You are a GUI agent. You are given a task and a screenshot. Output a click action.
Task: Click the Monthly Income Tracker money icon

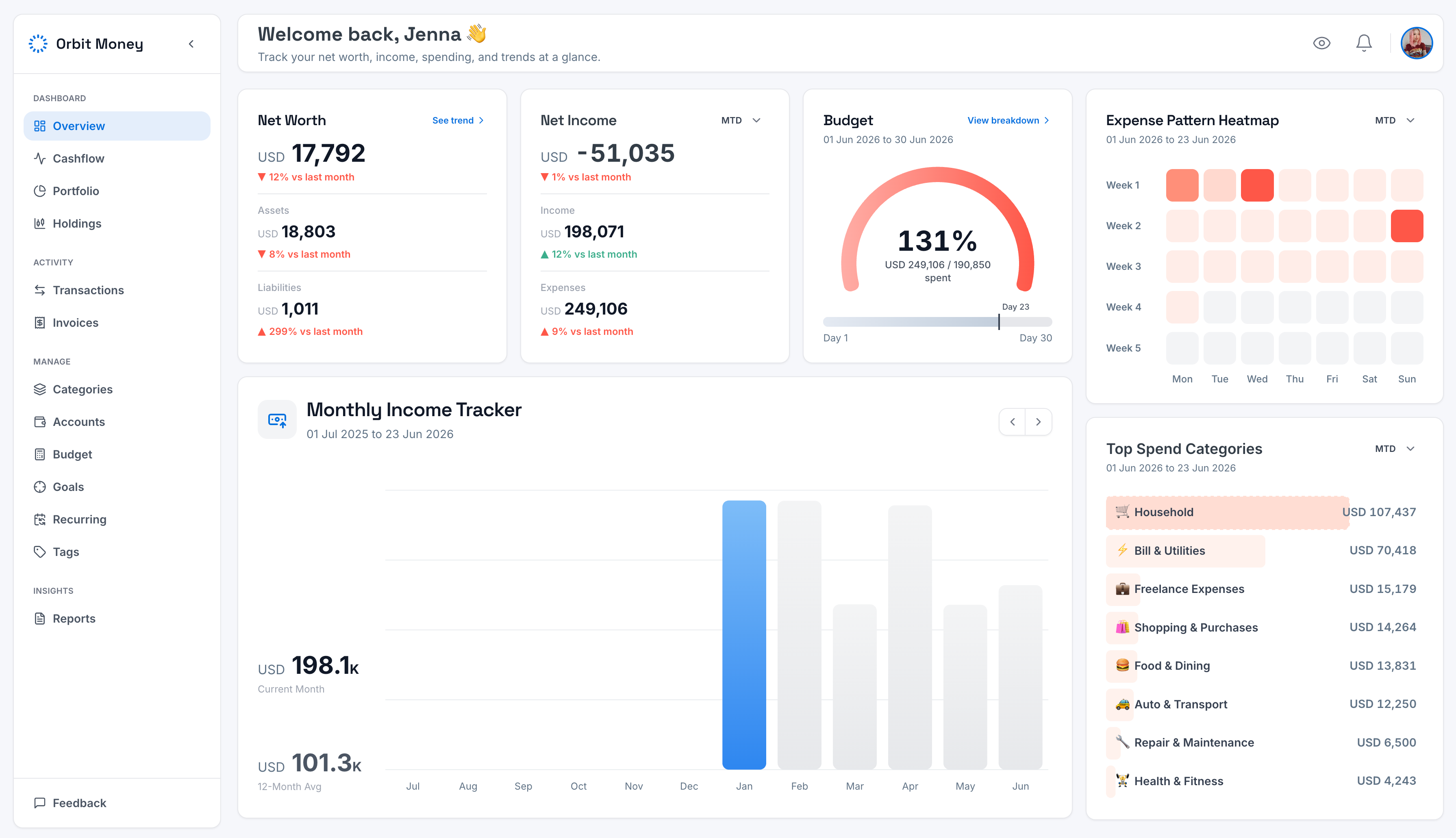(x=277, y=419)
